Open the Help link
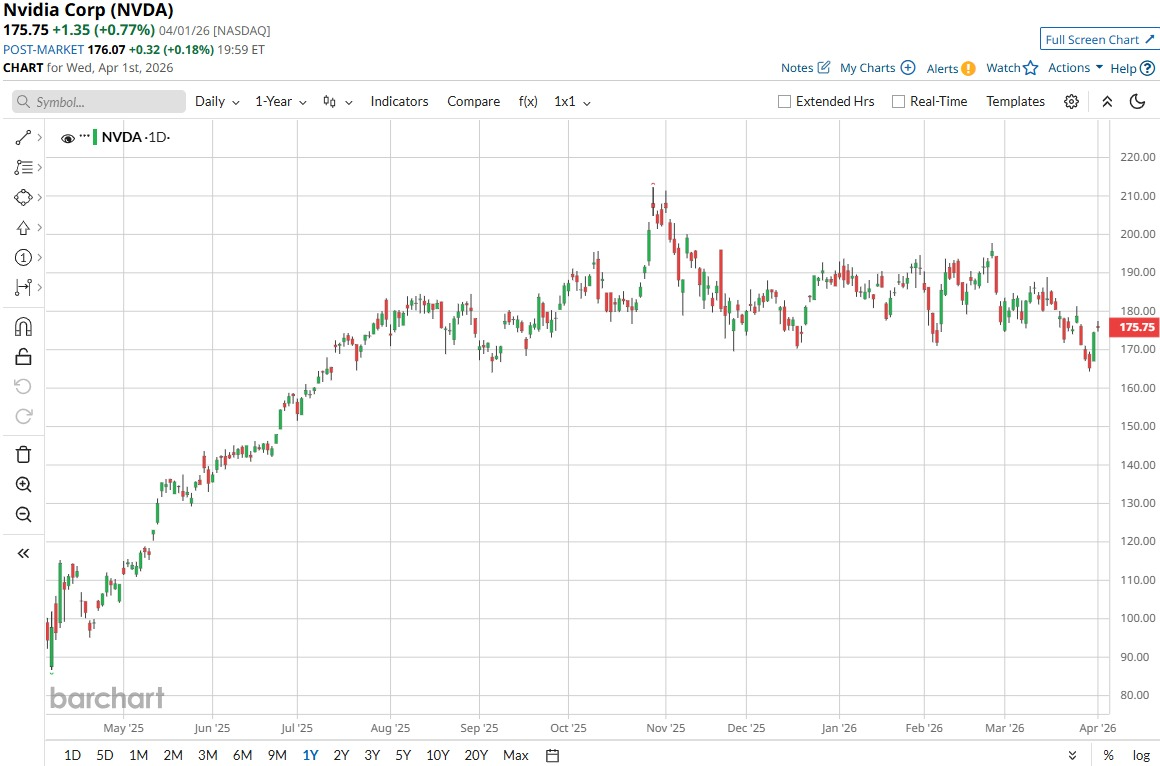Viewport: 1160px width, 766px height. (1132, 68)
